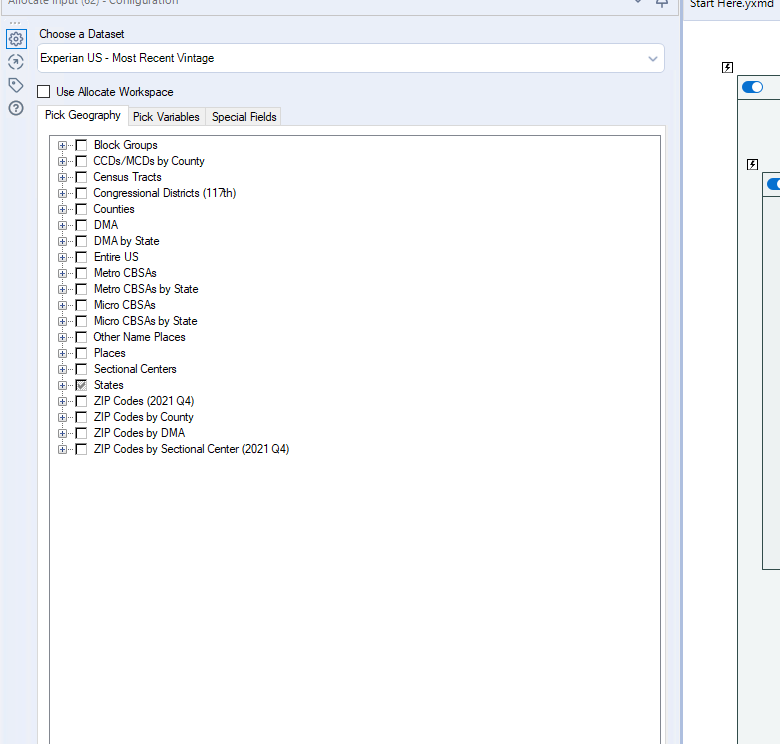Switch to the Pick Geography tab
The width and height of the screenshot is (780, 744).
83,115
